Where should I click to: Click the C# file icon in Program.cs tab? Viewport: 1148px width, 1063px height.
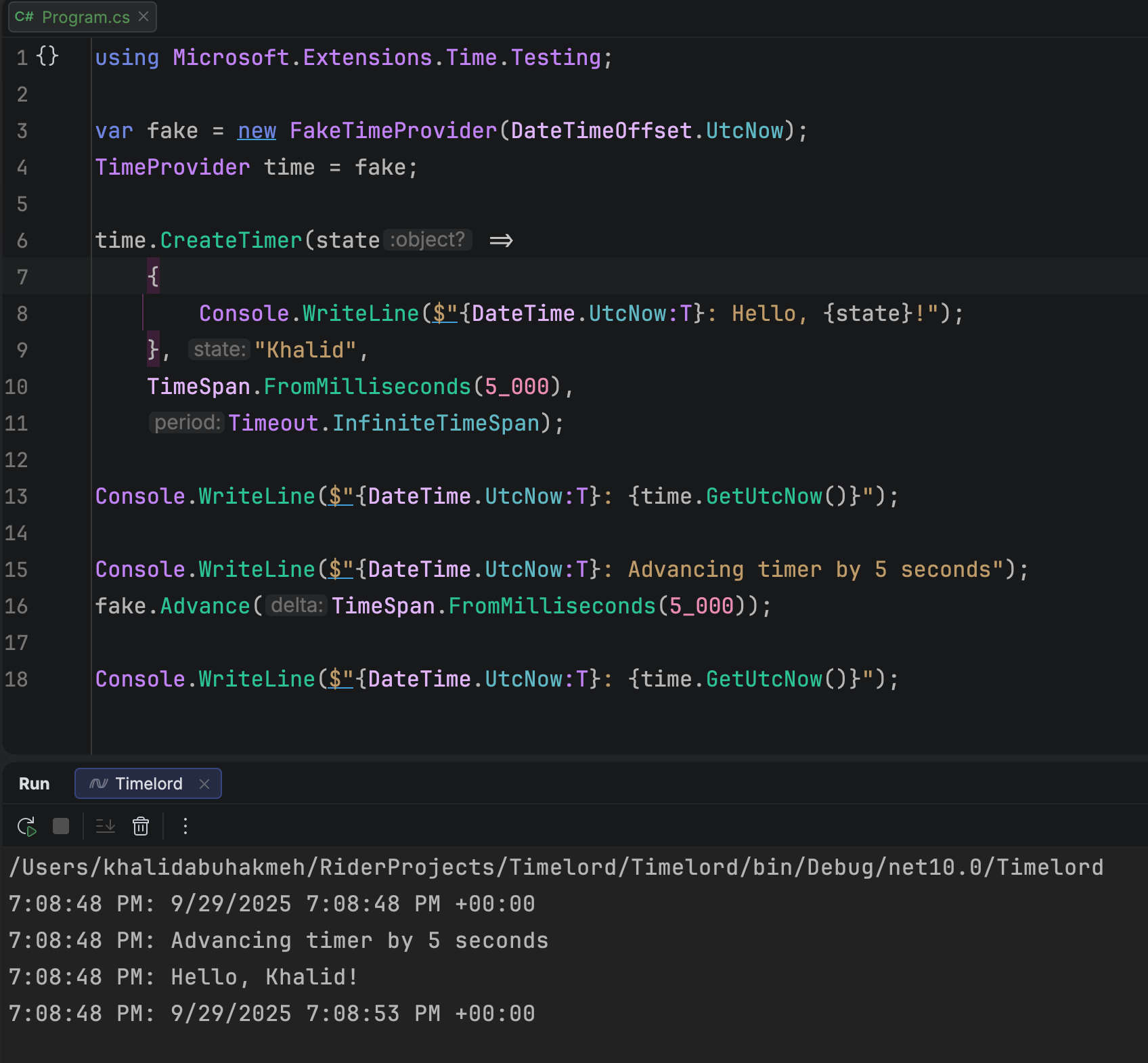click(24, 17)
